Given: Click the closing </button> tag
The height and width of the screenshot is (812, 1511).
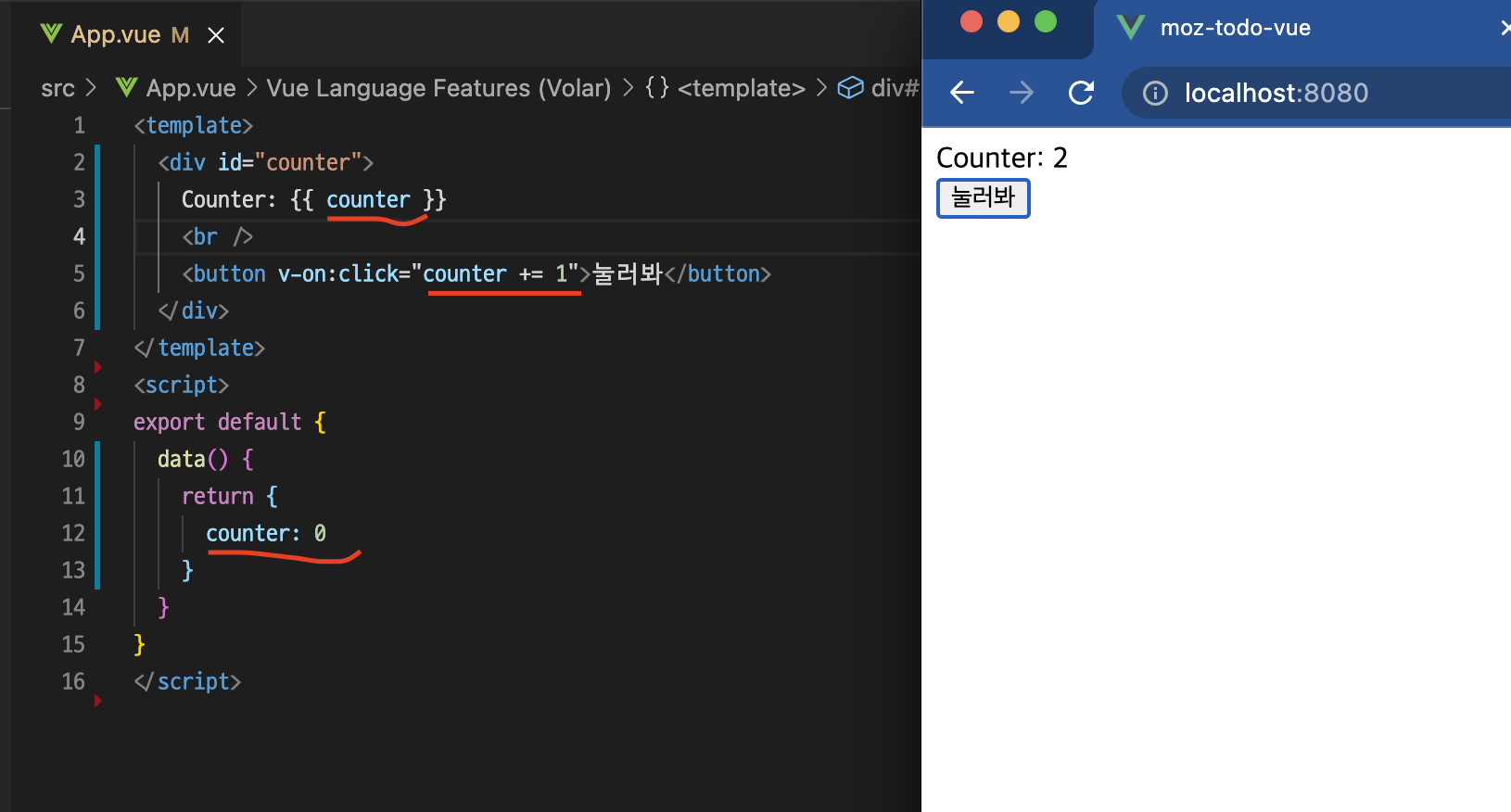Looking at the screenshot, I should pyautogui.click(x=718, y=273).
